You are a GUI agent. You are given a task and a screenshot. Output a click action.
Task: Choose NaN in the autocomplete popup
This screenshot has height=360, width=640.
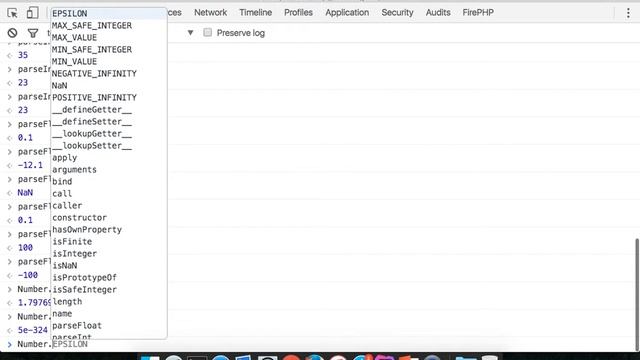109,86
